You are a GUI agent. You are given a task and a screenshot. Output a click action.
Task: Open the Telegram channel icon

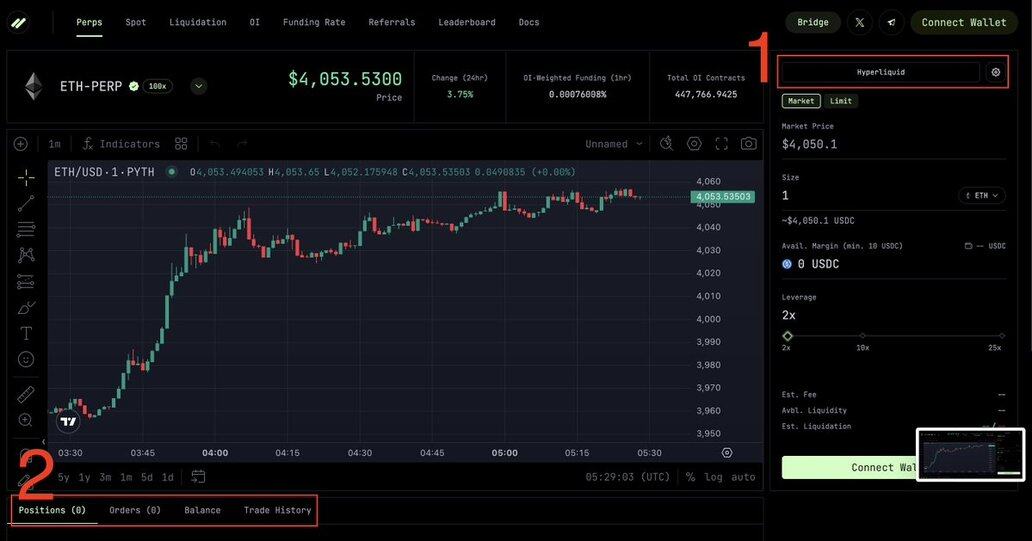[x=890, y=22]
